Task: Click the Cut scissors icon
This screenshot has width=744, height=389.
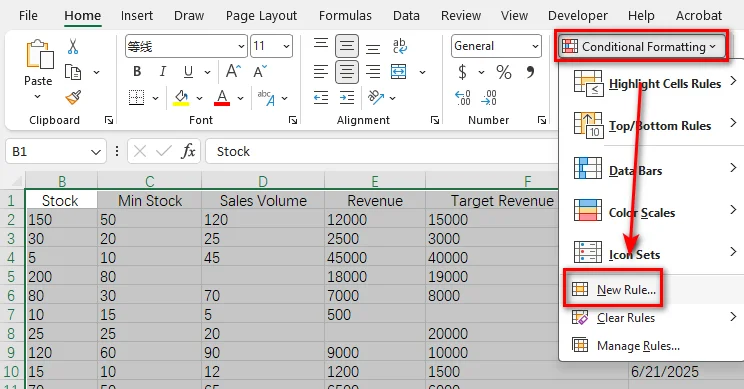Action: [73, 46]
